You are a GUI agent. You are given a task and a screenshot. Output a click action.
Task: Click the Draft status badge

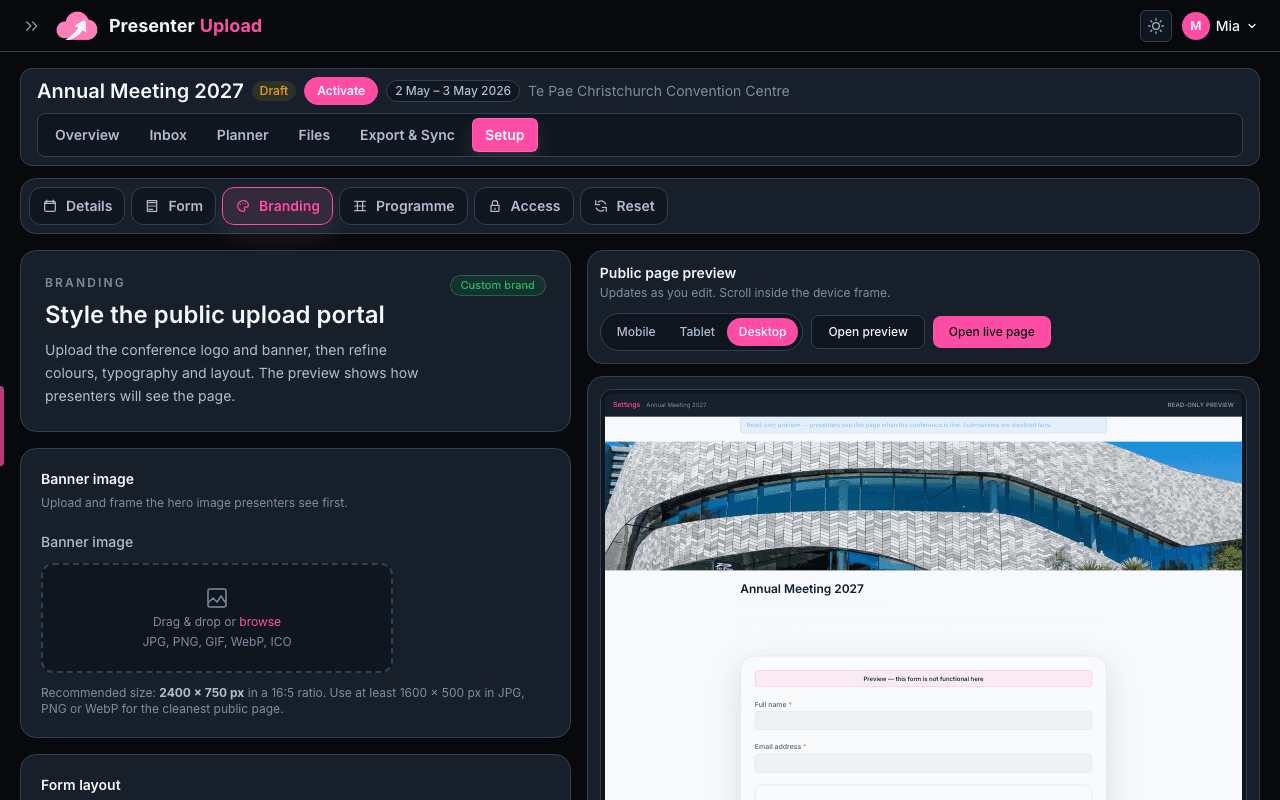[274, 91]
